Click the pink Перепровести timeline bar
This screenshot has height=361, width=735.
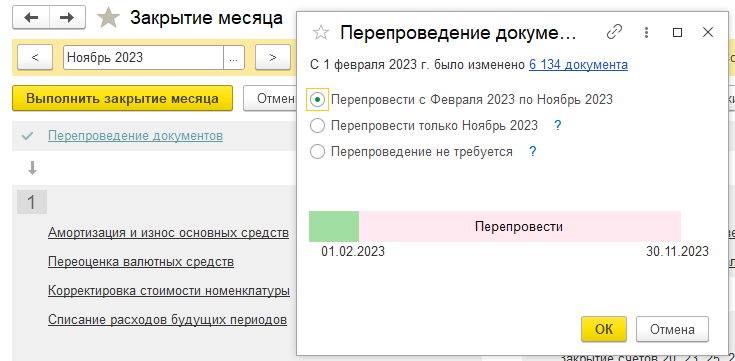coord(519,226)
